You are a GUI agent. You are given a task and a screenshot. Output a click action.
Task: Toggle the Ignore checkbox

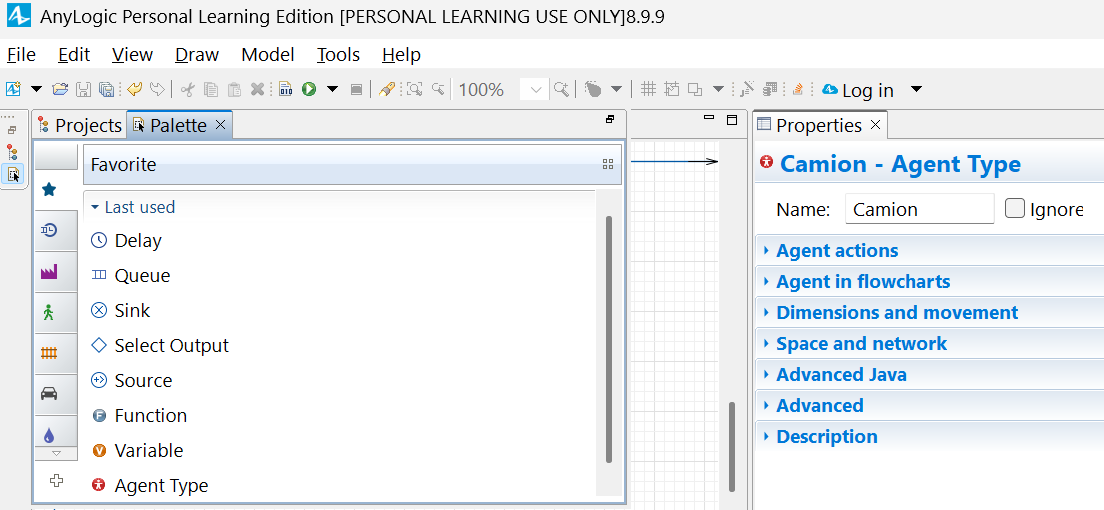1015,209
